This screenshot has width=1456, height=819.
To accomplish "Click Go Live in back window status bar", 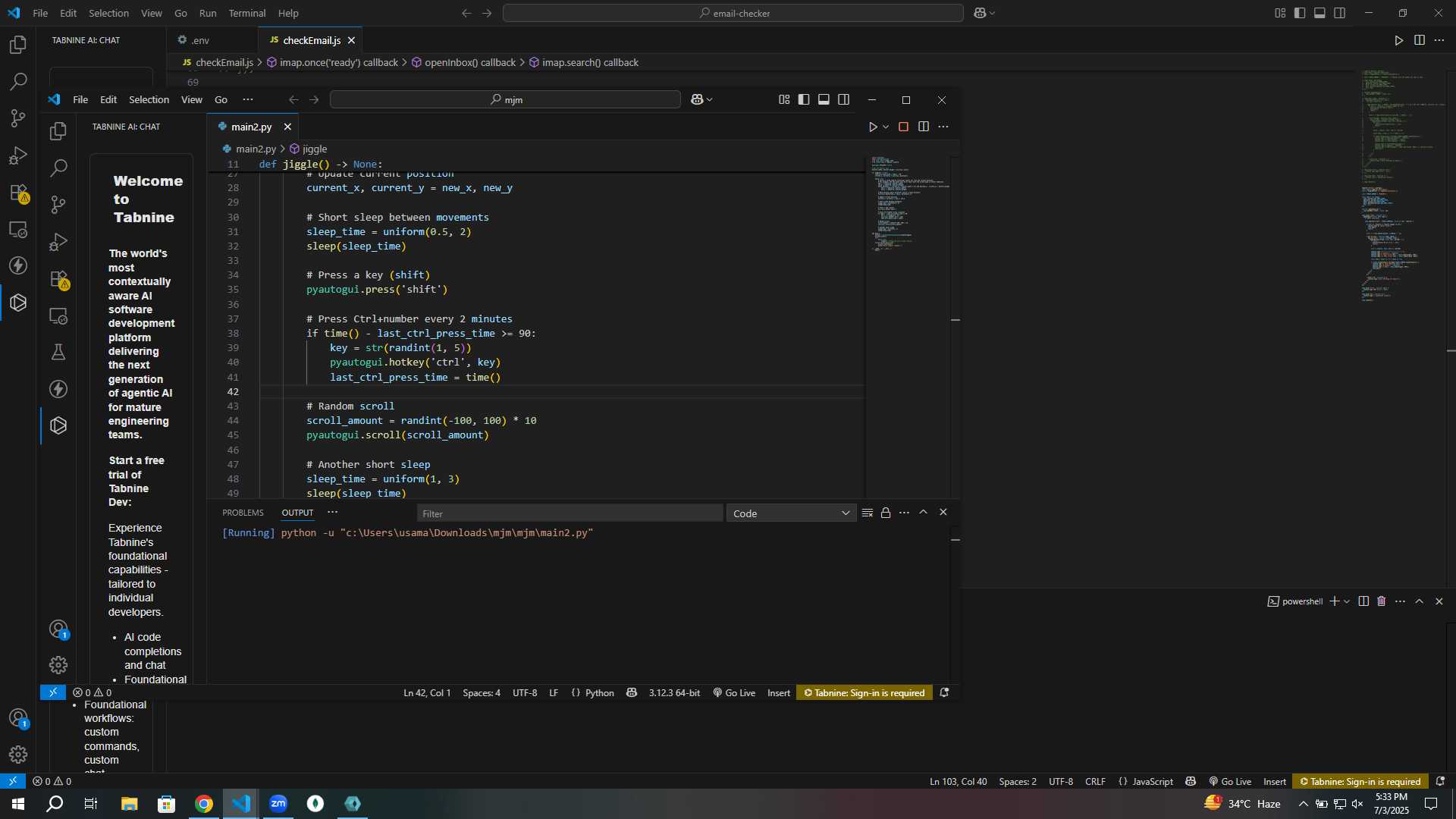I will coord(1230,782).
